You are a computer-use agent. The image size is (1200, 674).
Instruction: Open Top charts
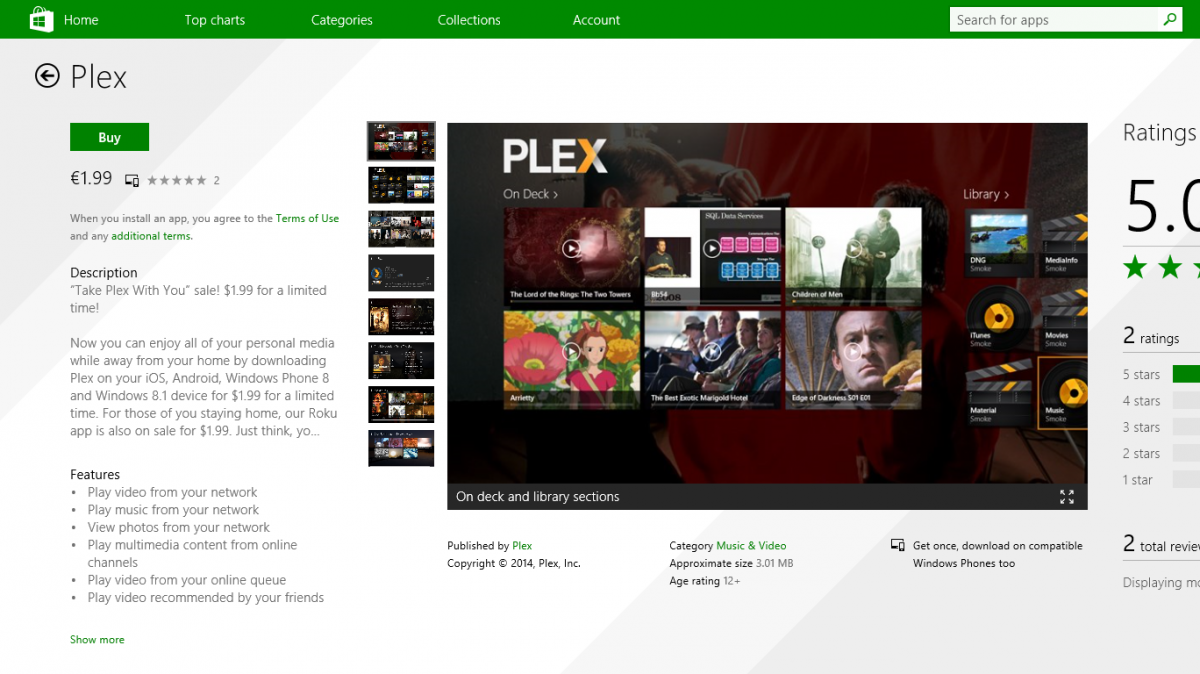pyautogui.click(x=214, y=20)
